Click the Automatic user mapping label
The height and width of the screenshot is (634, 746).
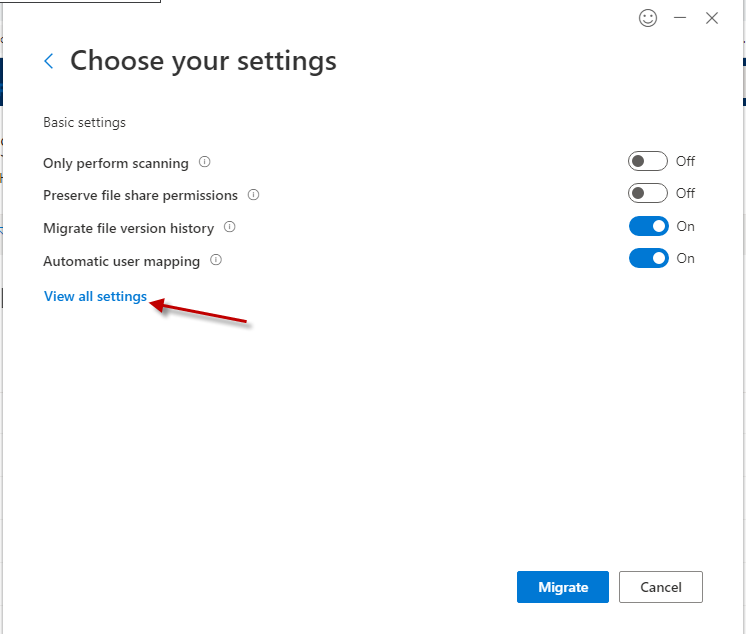(121, 261)
